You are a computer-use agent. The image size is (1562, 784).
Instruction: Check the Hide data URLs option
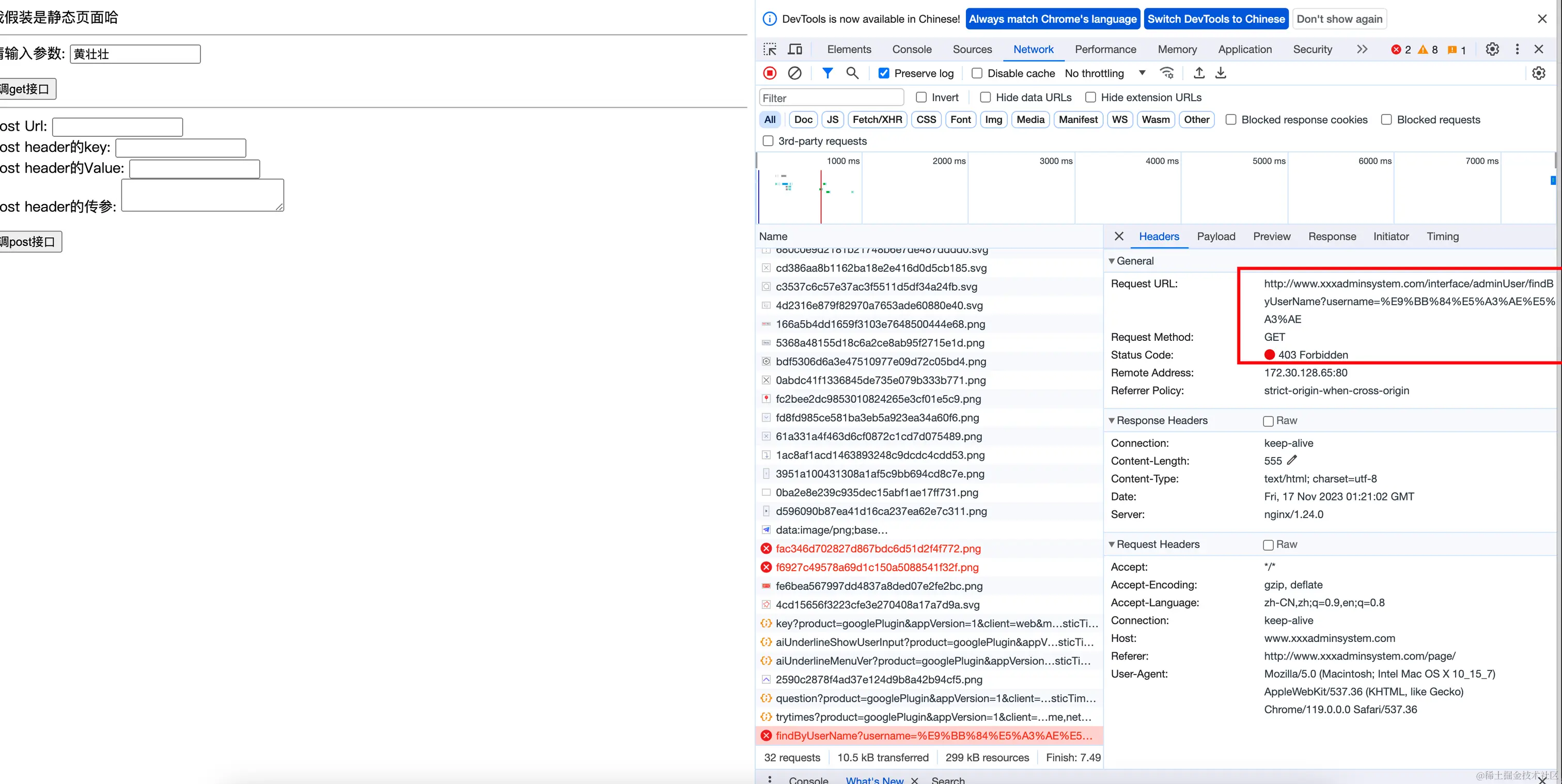(x=985, y=97)
